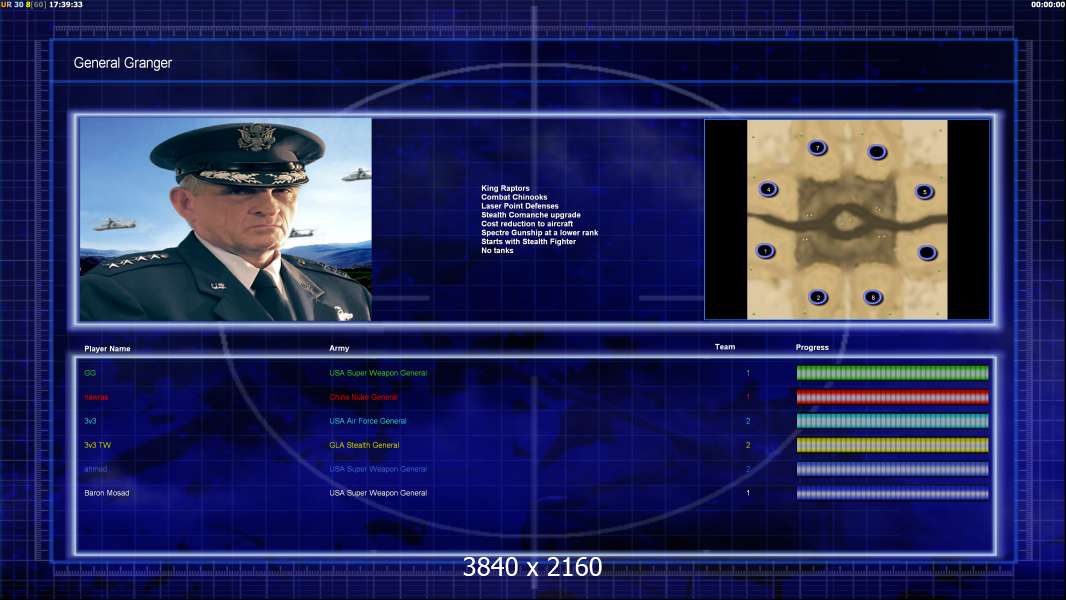Click start position 6 on the minimap
This screenshot has height=600, width=1066.
[x=873, y=297]
